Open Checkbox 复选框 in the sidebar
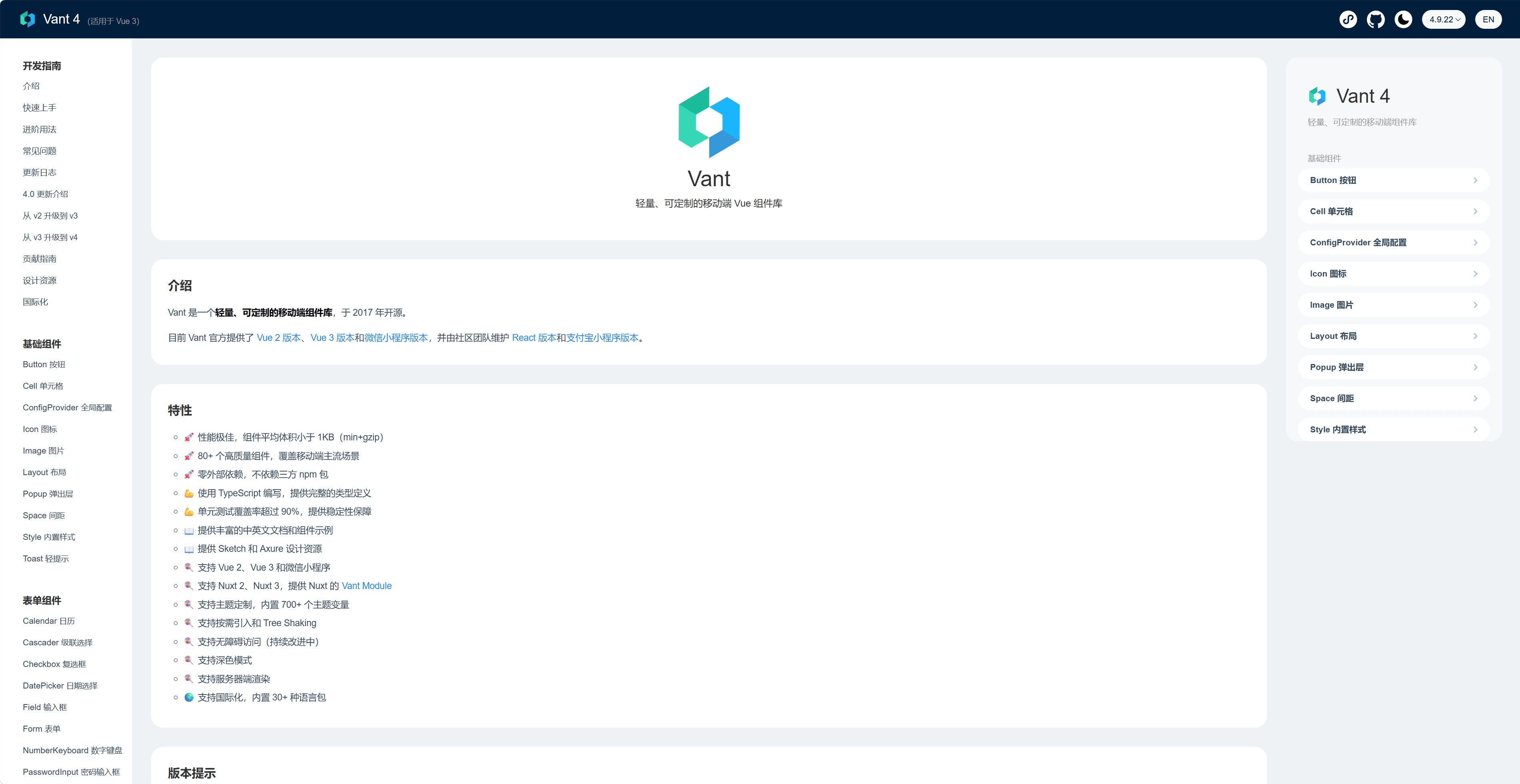 [54, 664]
